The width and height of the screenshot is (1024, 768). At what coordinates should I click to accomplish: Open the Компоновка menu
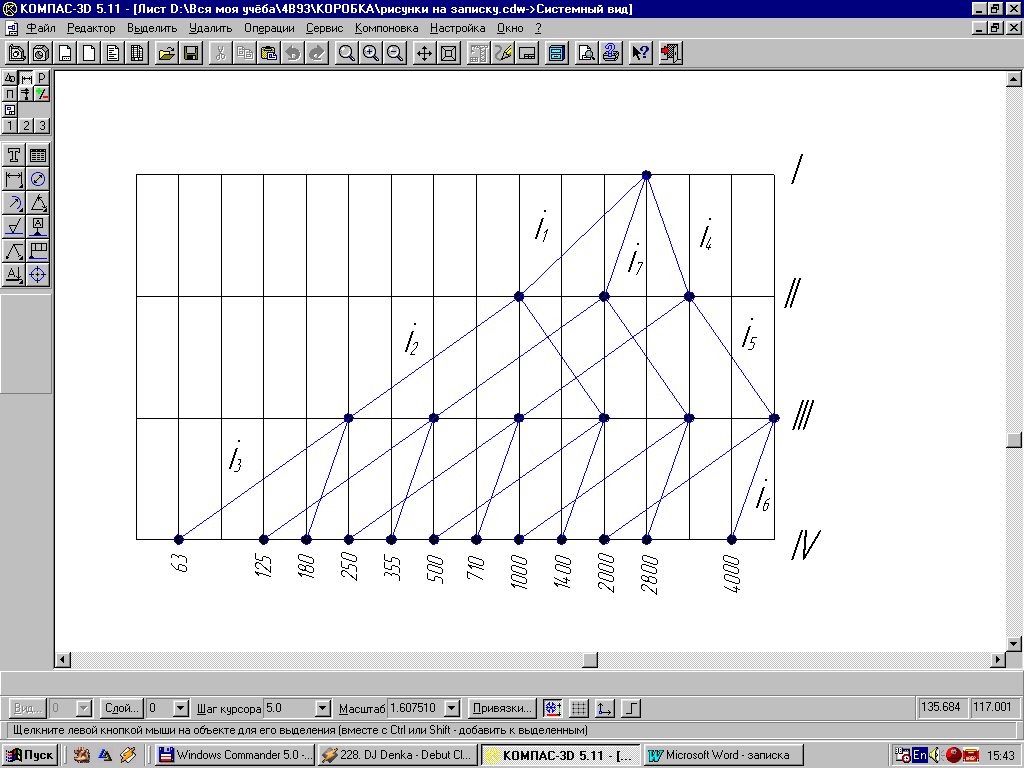[387, 28]
